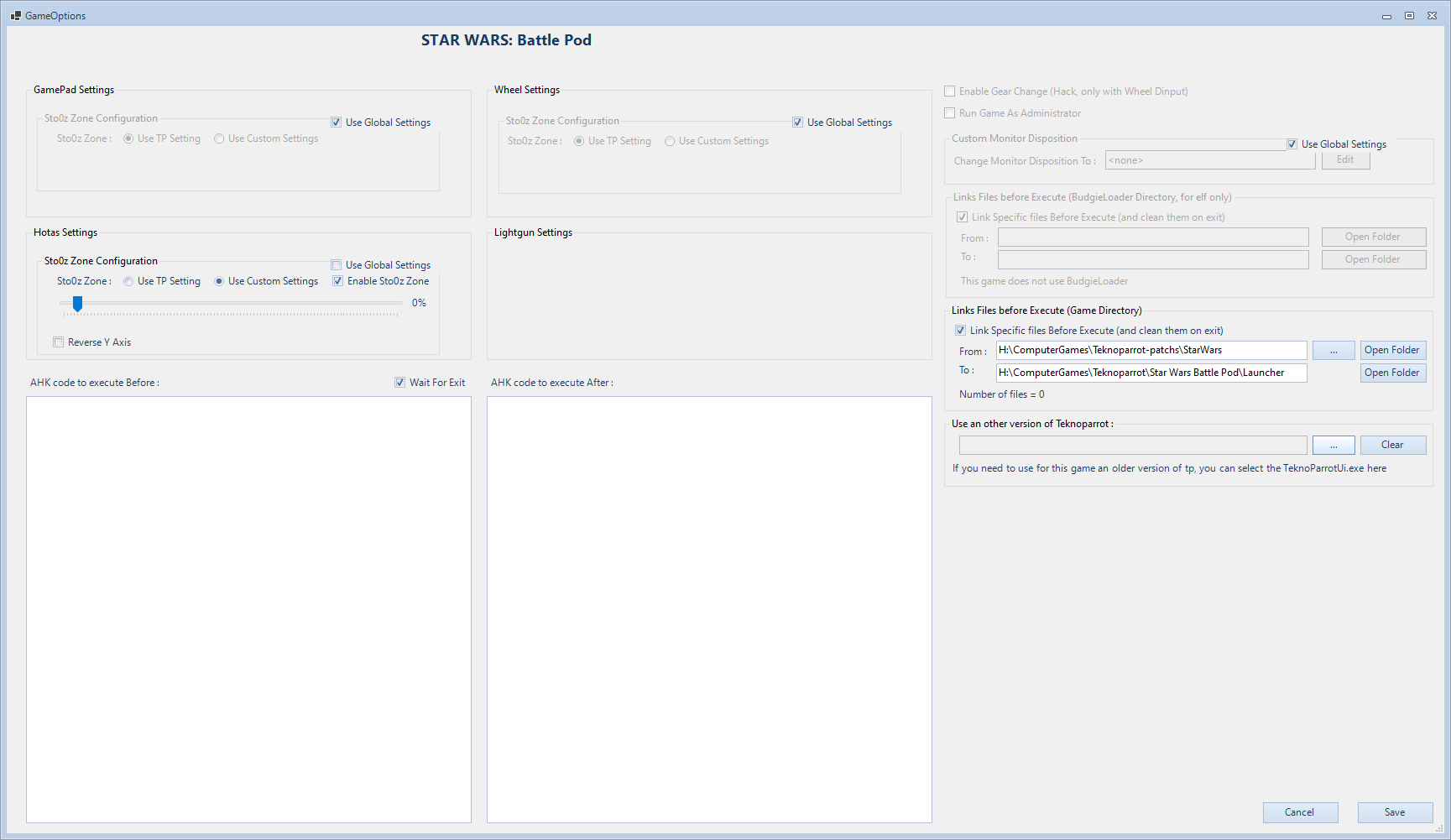Click 'This game does not use BudgieLoader' text

coord(1044,281)
